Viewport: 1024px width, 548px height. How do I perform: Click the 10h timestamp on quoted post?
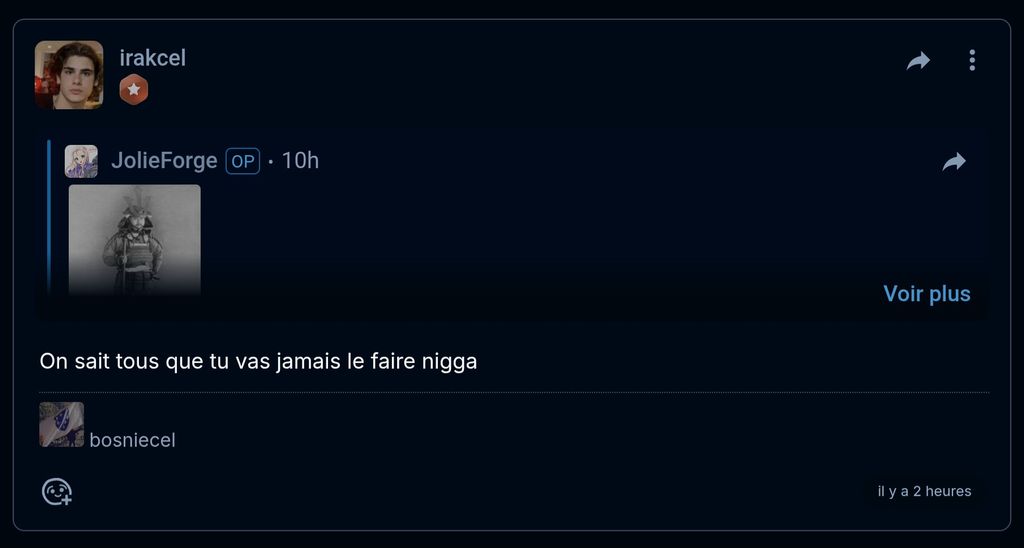pos(300,161)
